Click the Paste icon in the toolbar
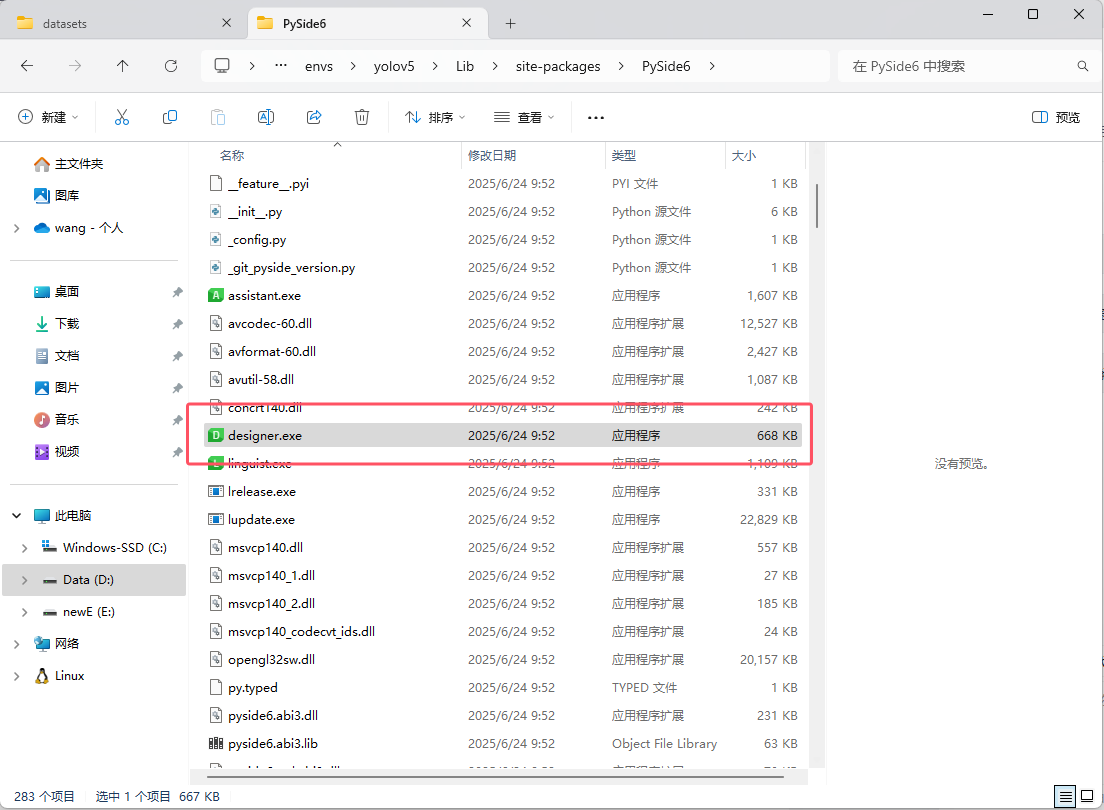This screenshot has height=810, width=1104. pos(218,117)
